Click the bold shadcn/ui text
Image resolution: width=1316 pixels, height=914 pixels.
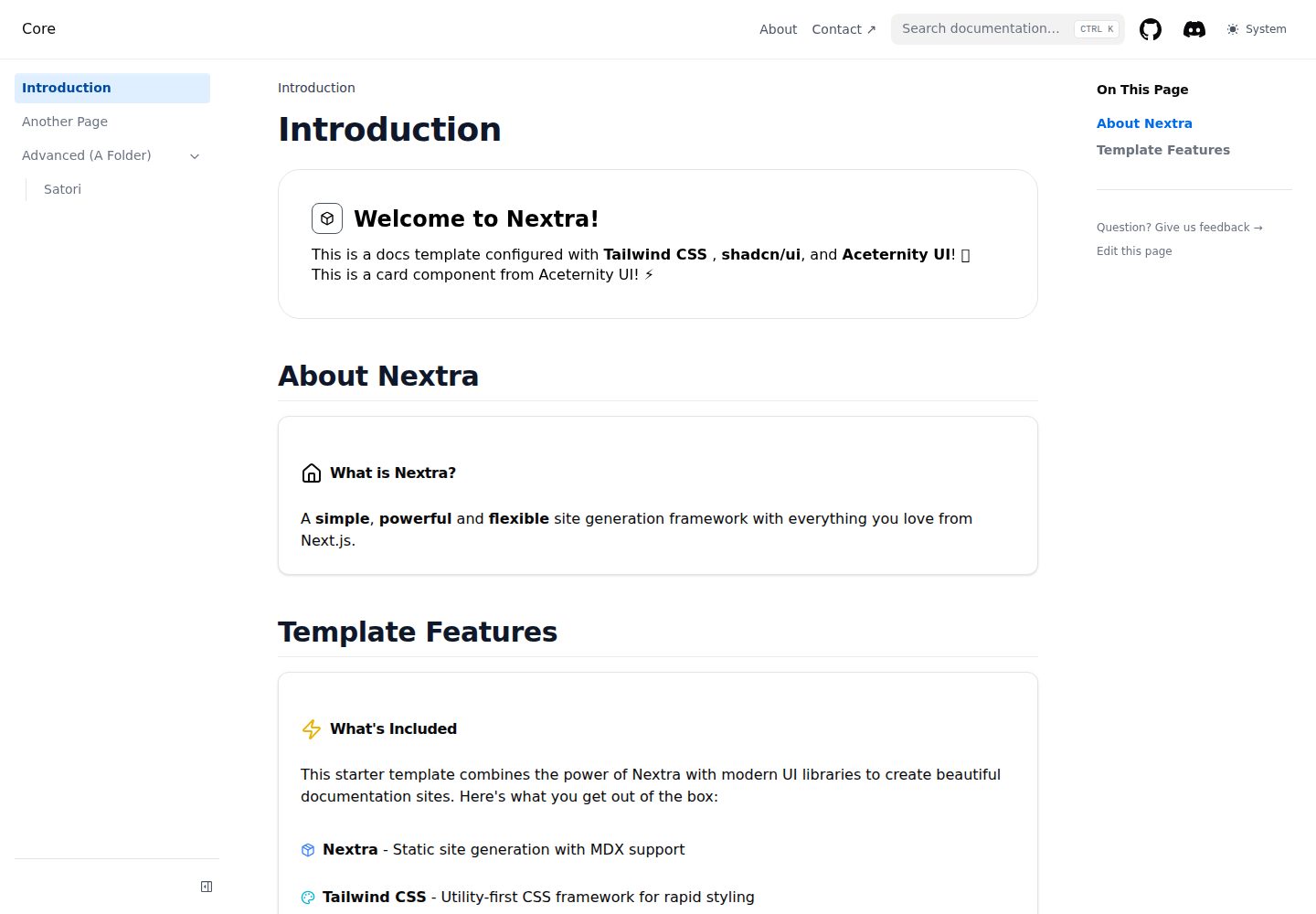(x=760, y=254)
